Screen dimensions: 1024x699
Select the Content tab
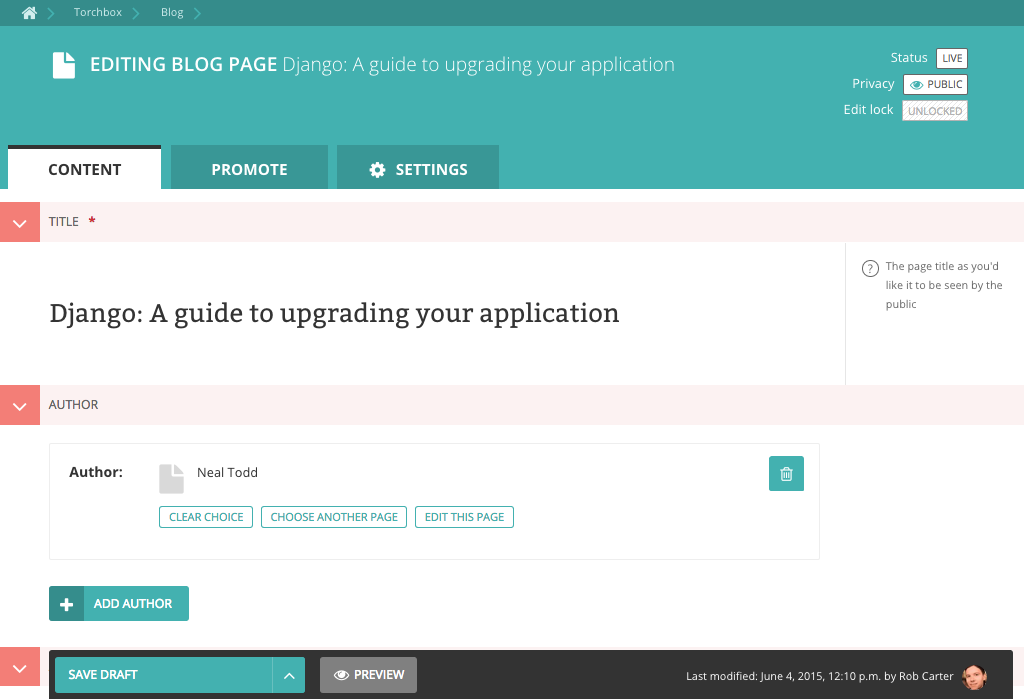point(84,169)
